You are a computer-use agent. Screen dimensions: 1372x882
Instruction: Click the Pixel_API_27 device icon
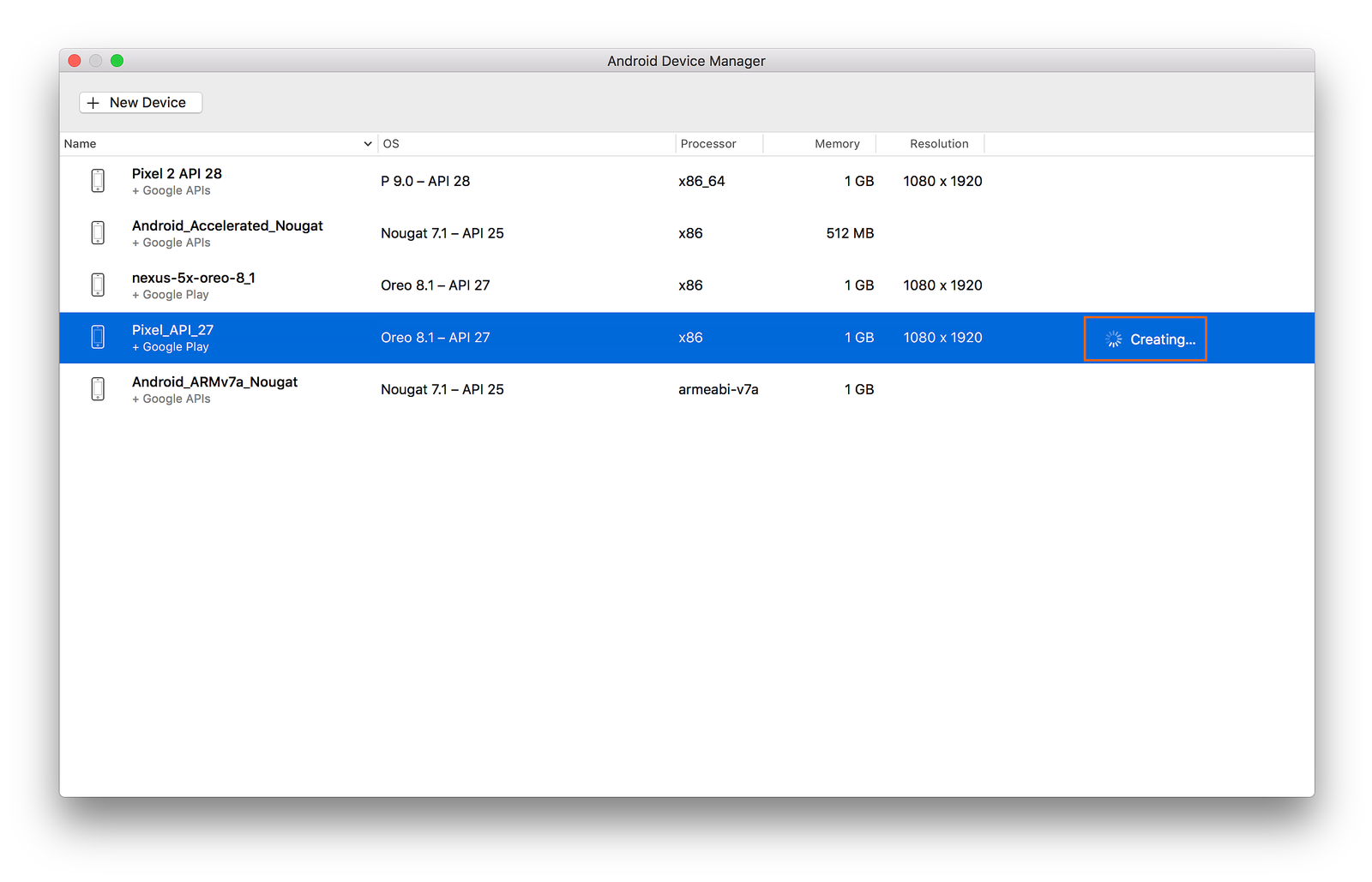pos(98,338)
